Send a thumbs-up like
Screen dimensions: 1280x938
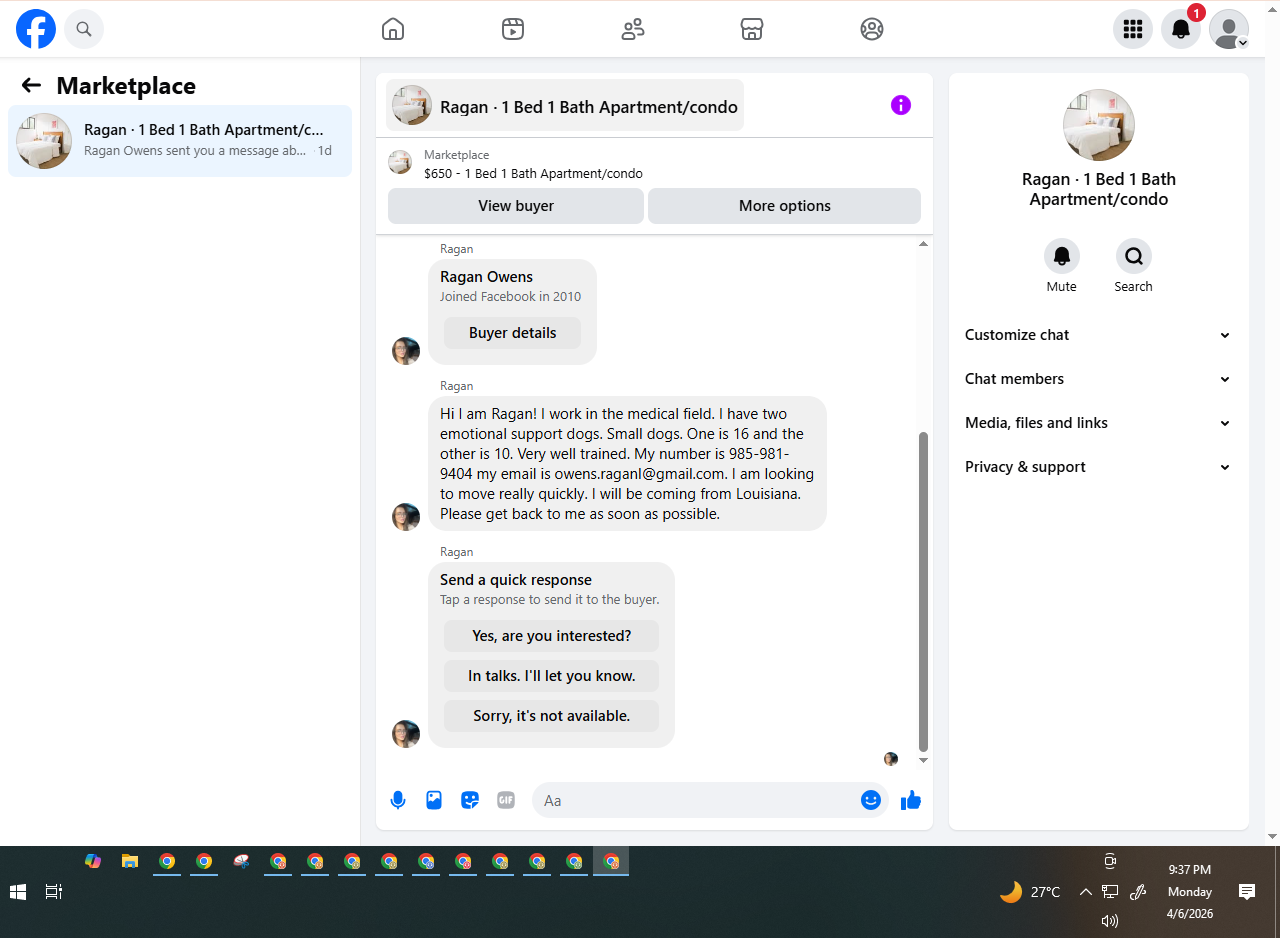911,800
